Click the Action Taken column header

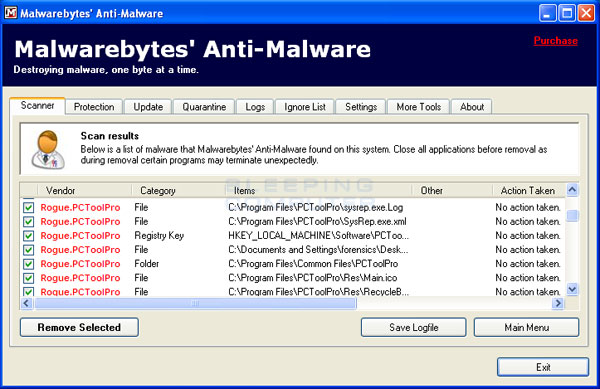[x=529, y=190]
